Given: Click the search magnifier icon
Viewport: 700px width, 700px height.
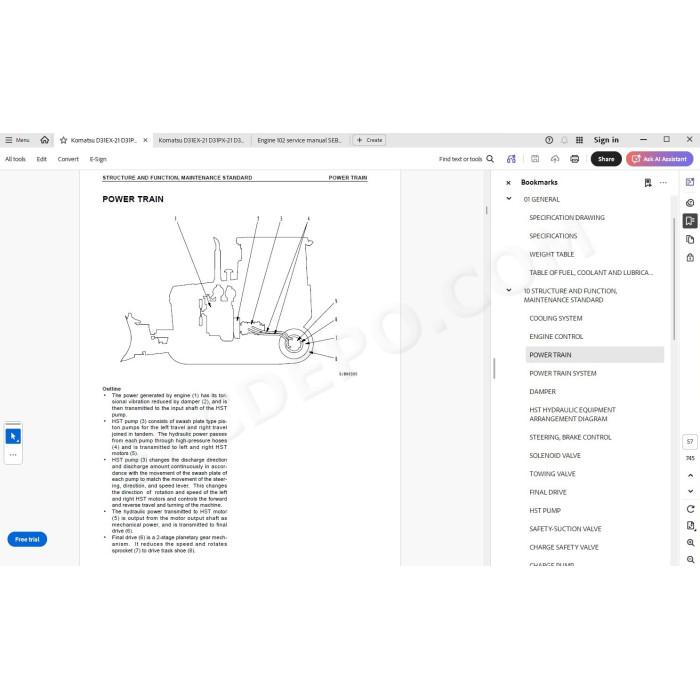Looking at the screenshot, I should 490,159.
